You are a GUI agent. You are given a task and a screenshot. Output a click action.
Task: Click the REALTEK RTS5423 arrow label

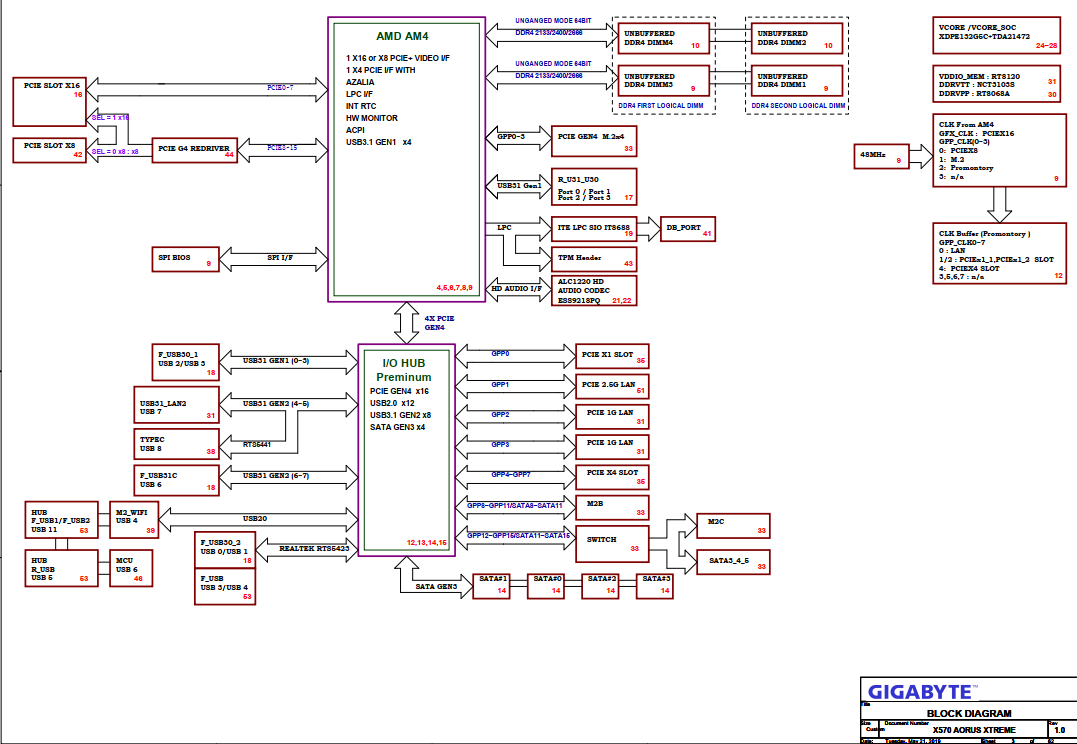pyautogui.click(x=314, y=549)
